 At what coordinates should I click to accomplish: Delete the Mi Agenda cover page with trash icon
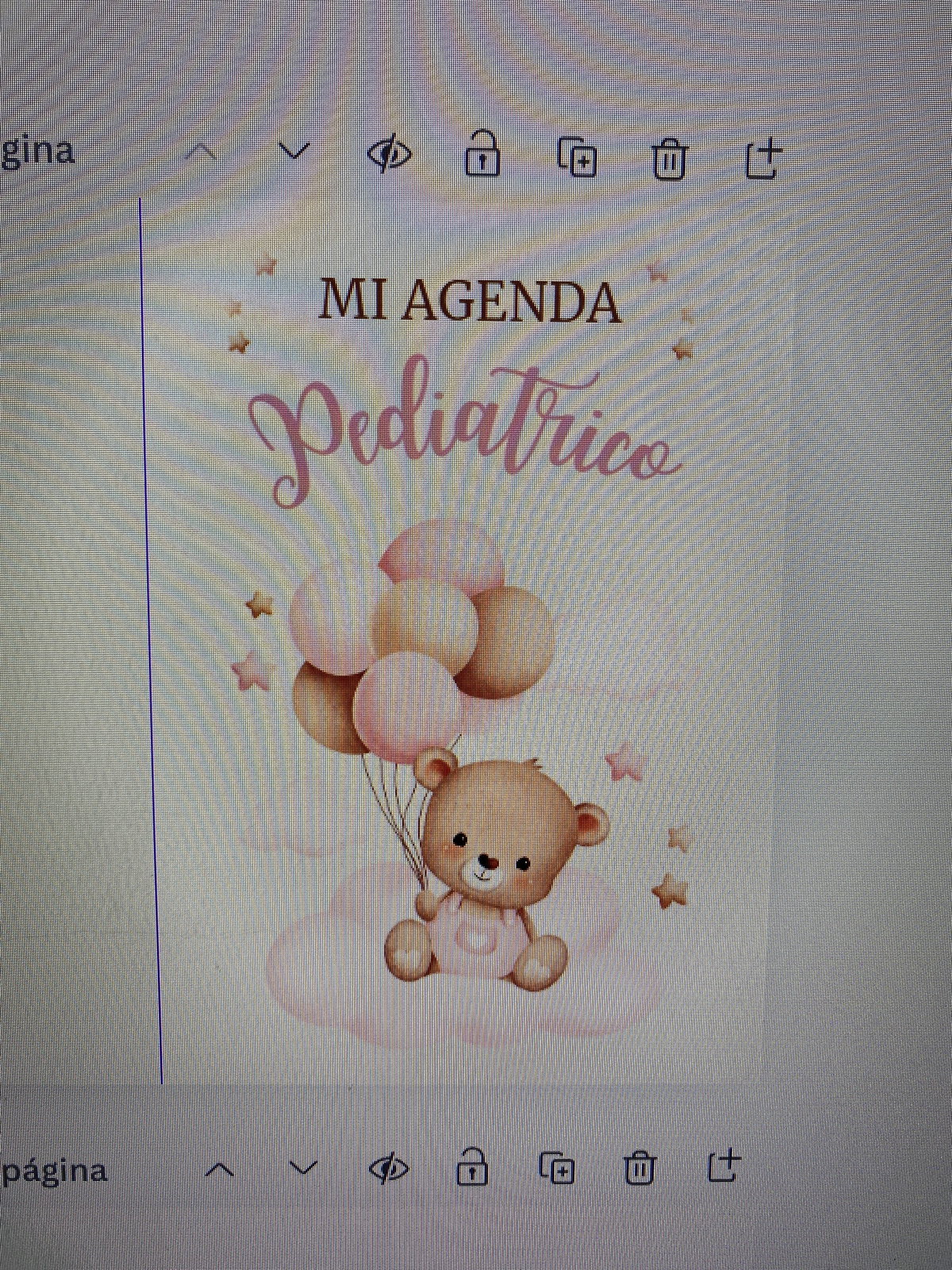pyautogui.click(x=670, y=159)
